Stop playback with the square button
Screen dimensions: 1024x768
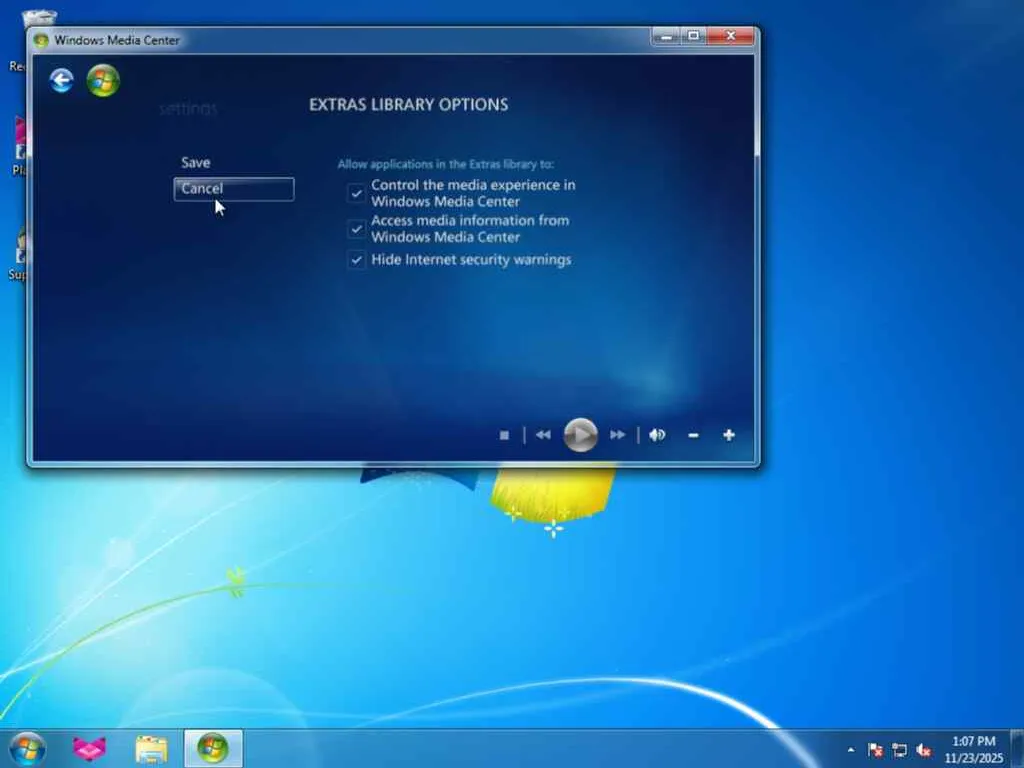coord(504,435)
